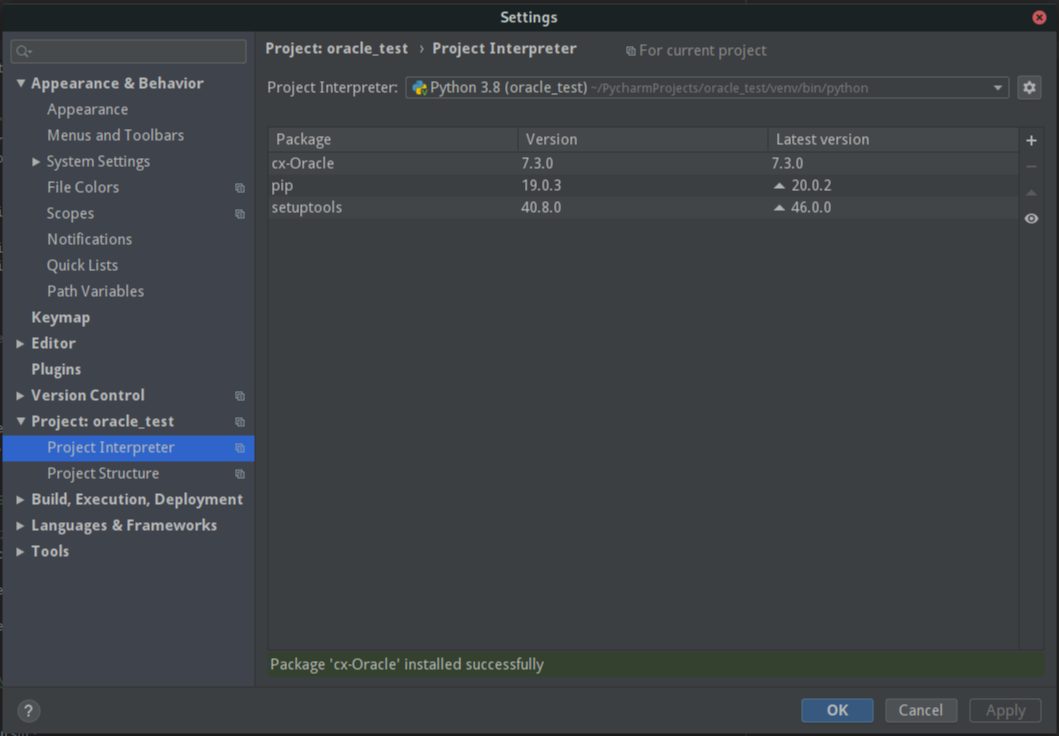Open Path Variables settings
The height and width of the screenshot is (736, 1059).
click(95, 292)
